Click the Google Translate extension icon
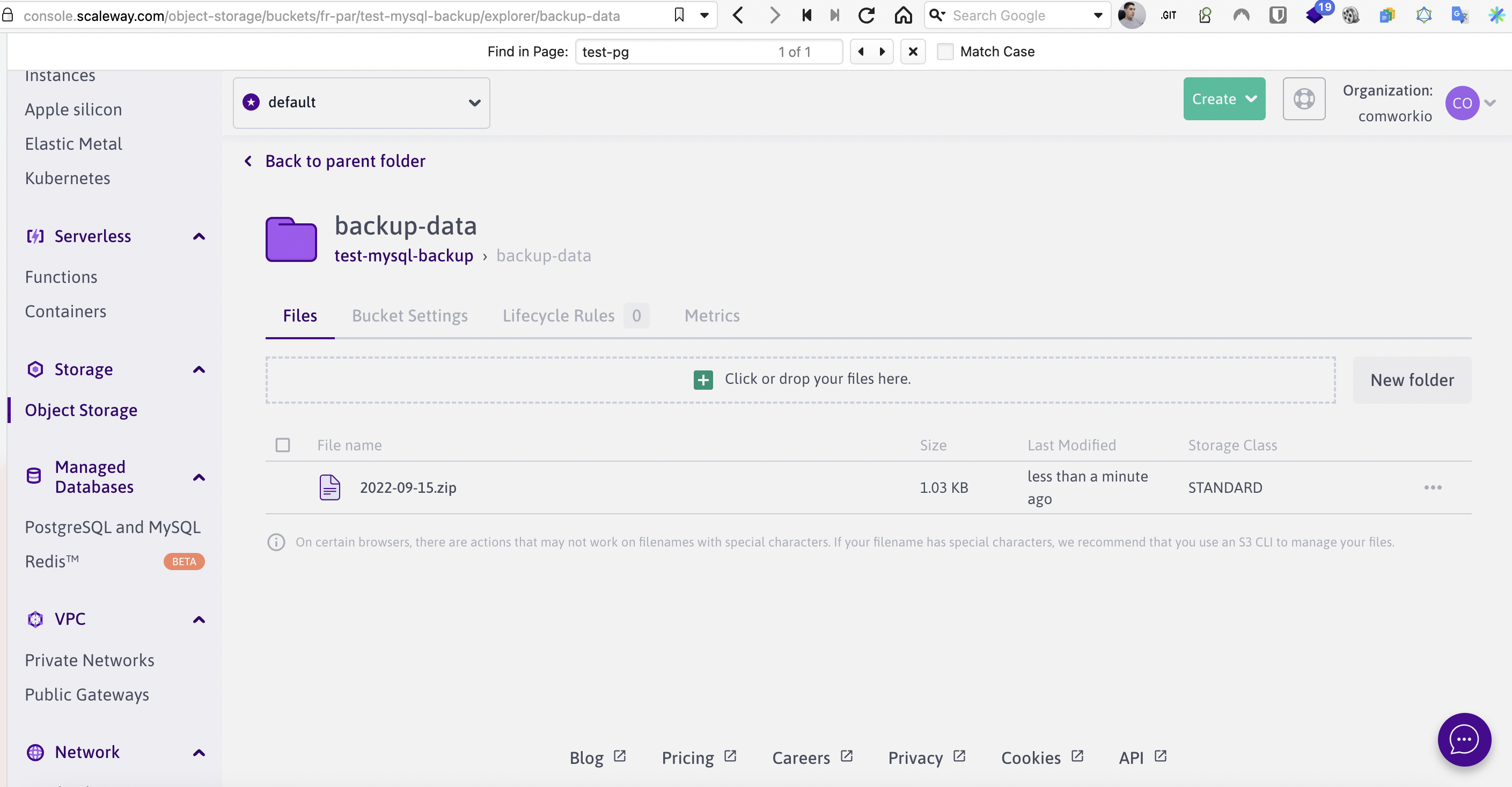Viewport: 1512px width, 787px height. click(x=1460, y=15)
